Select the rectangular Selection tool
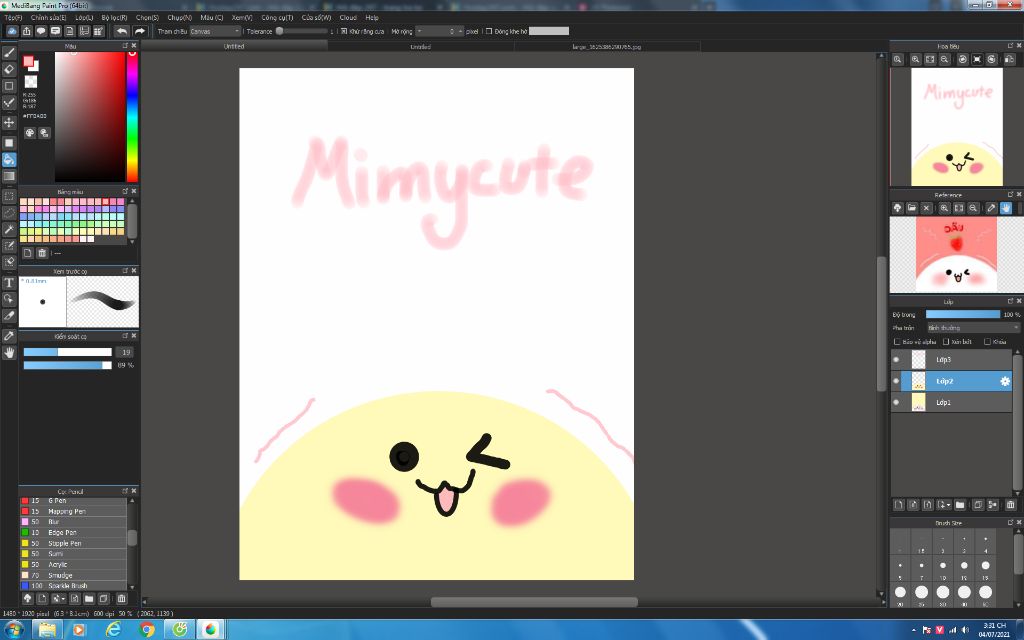 [9, 197]
